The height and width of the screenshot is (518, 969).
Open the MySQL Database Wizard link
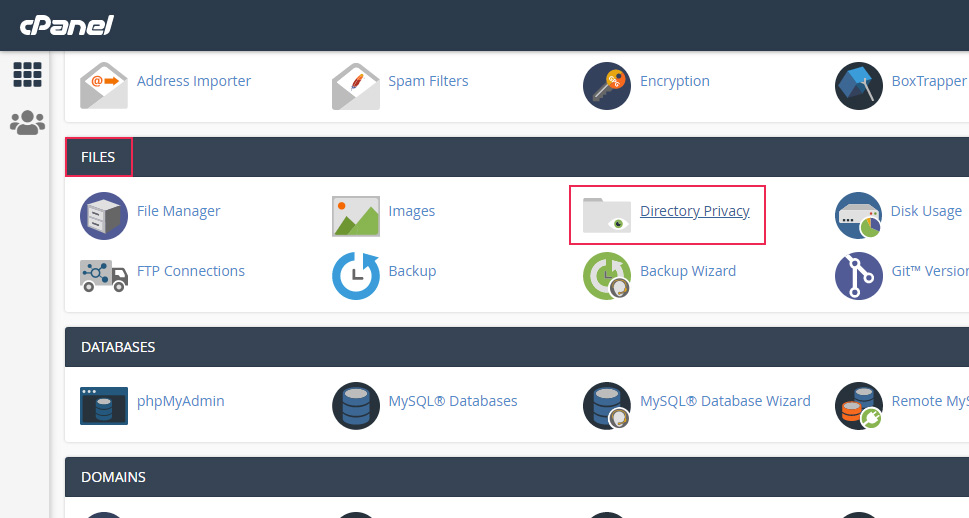pos(725,401)
